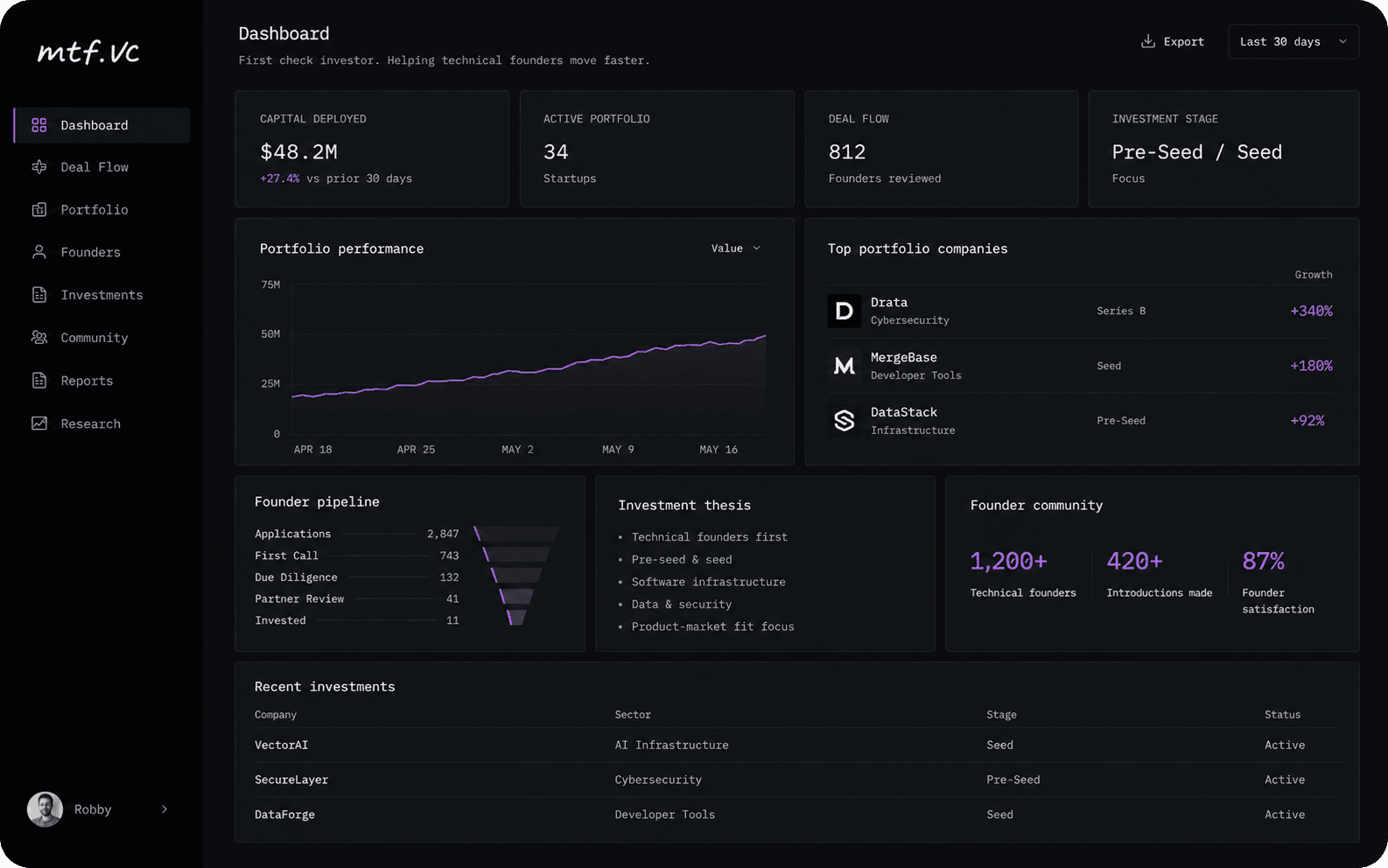The image size is (1388, 868).
Task: Expand the Robby user menu chevron
Action: click(x=165, y=809)
